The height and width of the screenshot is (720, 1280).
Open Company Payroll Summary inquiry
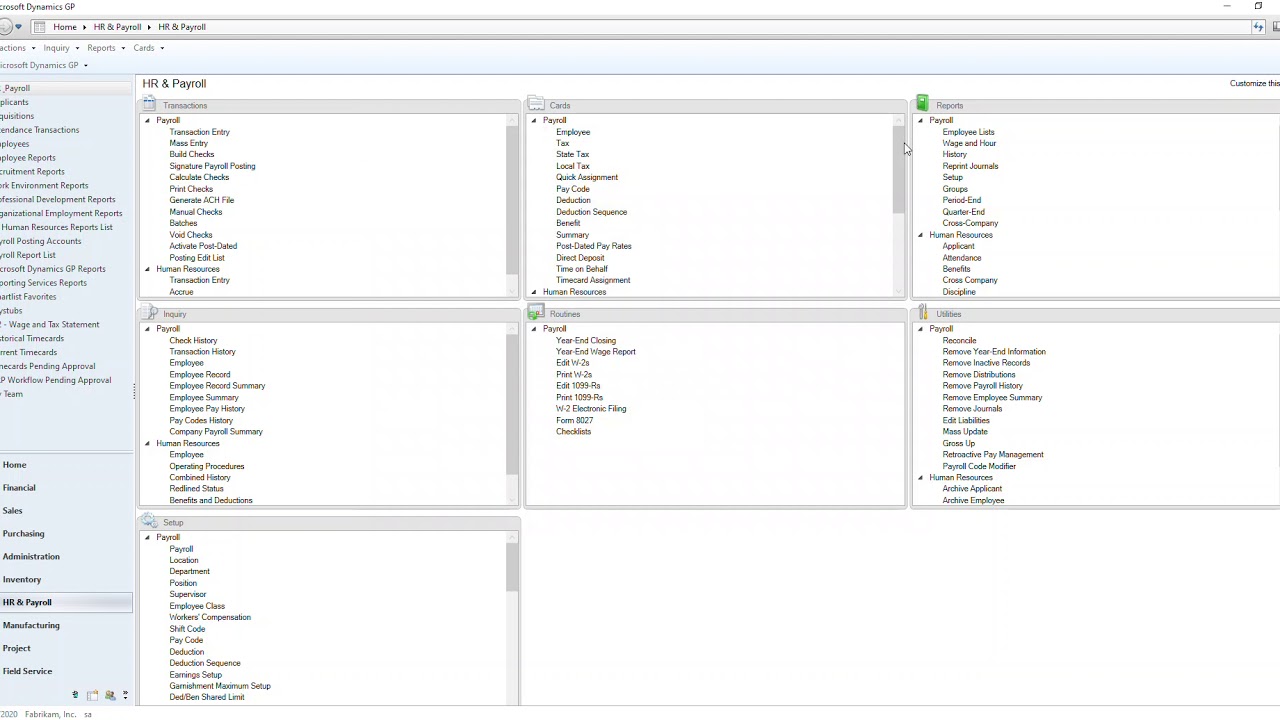click(x=216, y=432)
